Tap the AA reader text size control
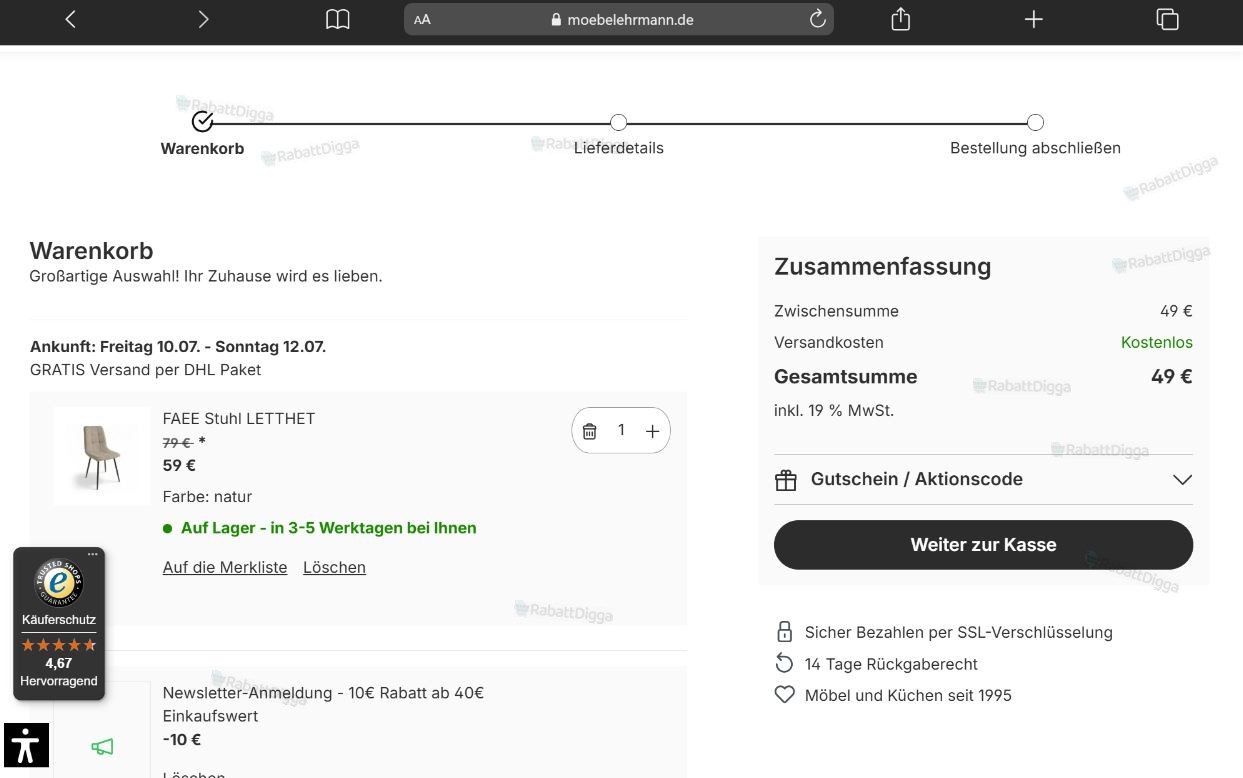 (x=422, y=19)
